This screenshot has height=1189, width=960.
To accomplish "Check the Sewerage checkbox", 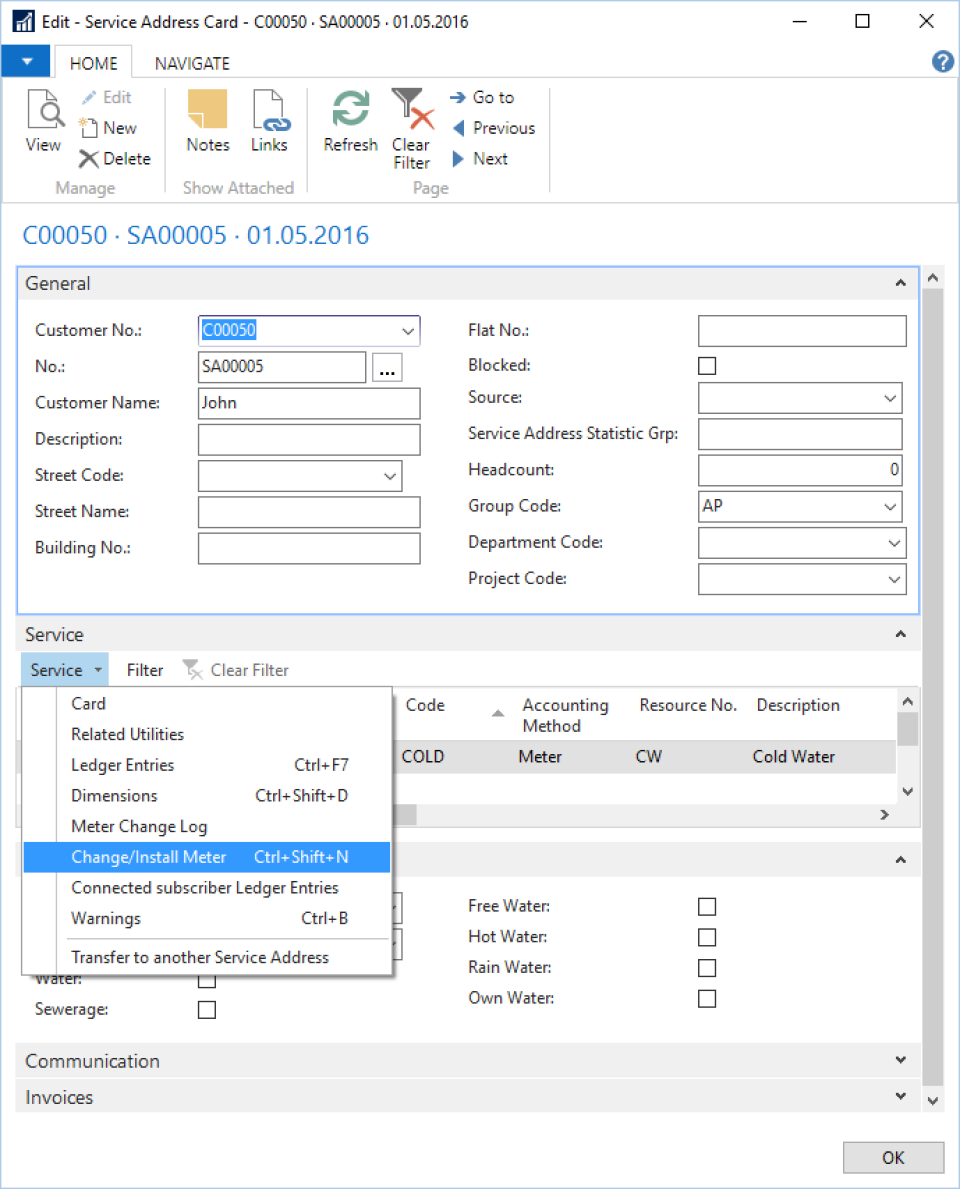I will [207, 1009].
